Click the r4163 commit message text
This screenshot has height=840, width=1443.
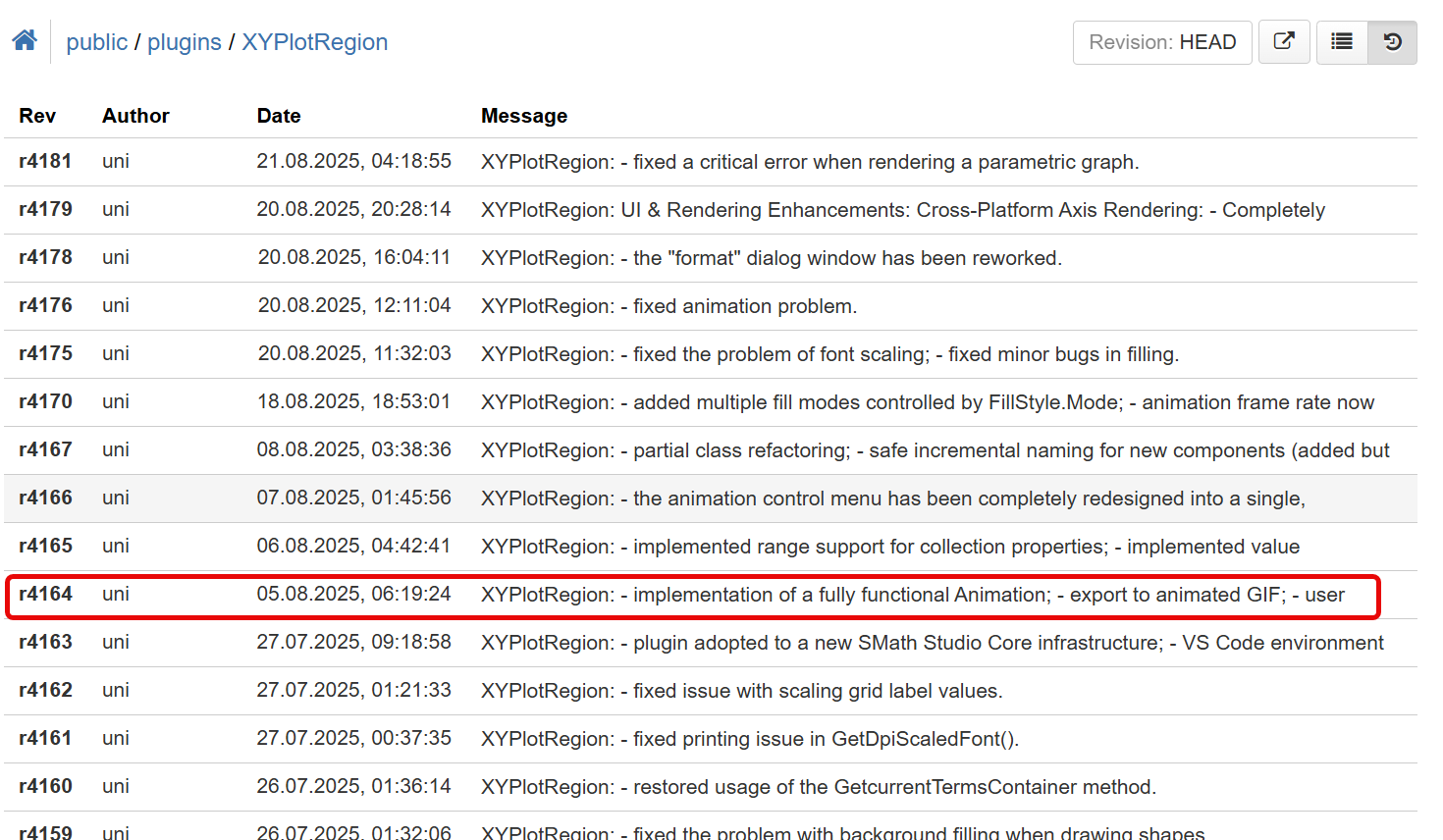coord(931,643)
